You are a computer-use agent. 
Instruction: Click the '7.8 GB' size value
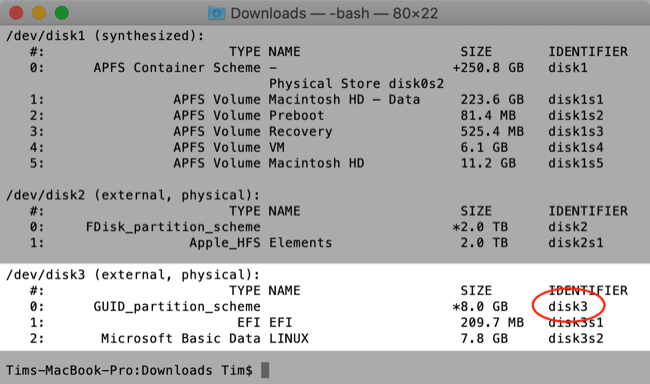484,339
